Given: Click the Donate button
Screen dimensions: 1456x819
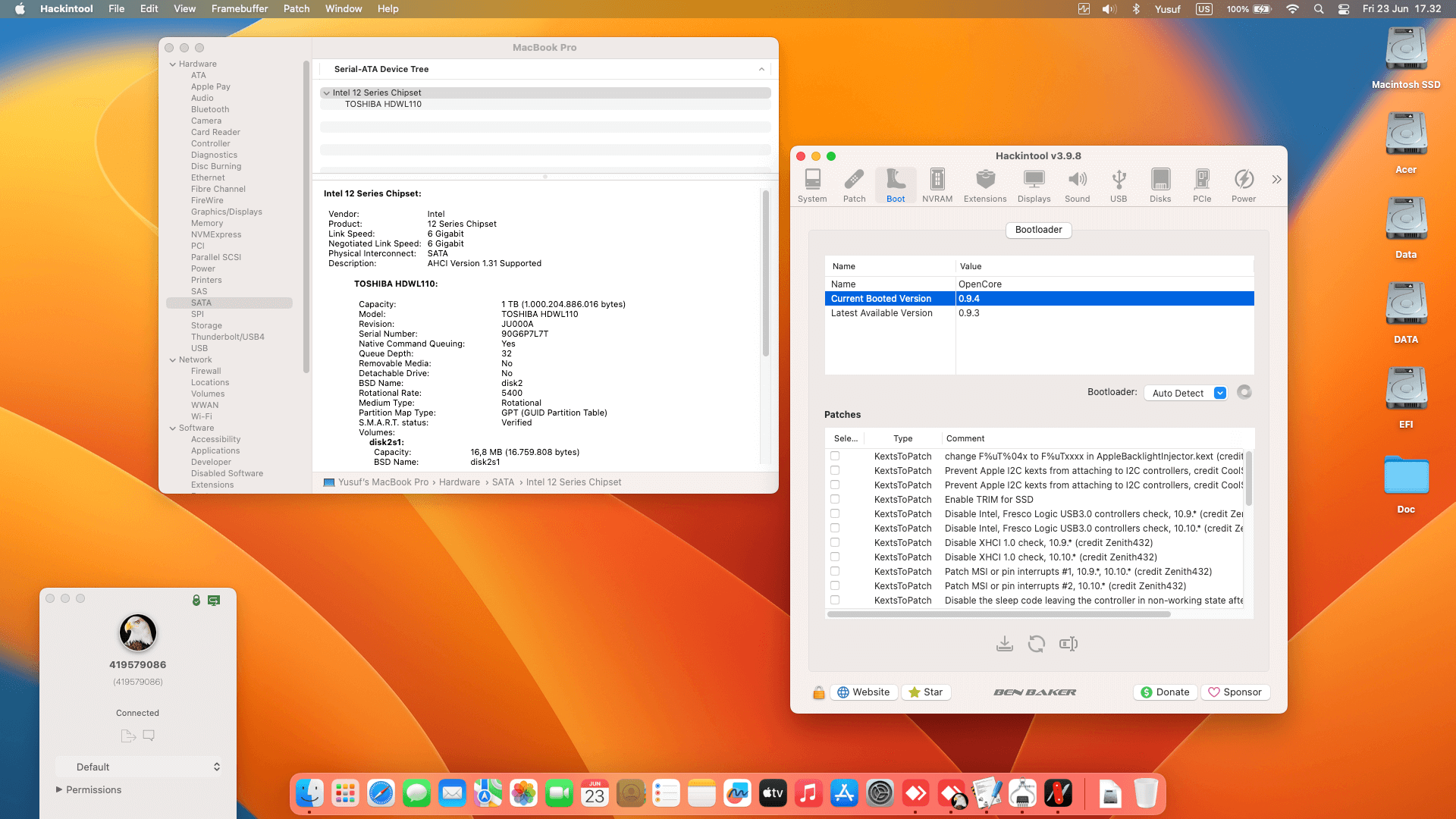Looking at the screenshot, I should tap(1166, 692).
